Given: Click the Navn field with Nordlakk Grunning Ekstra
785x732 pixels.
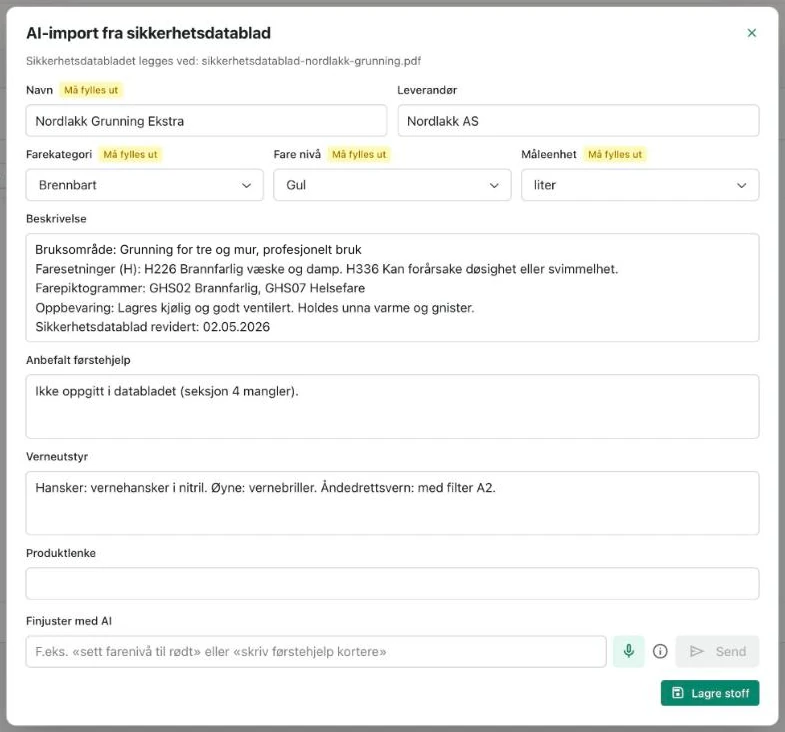Looking at the screenshot, I should [x=206, y=121].
